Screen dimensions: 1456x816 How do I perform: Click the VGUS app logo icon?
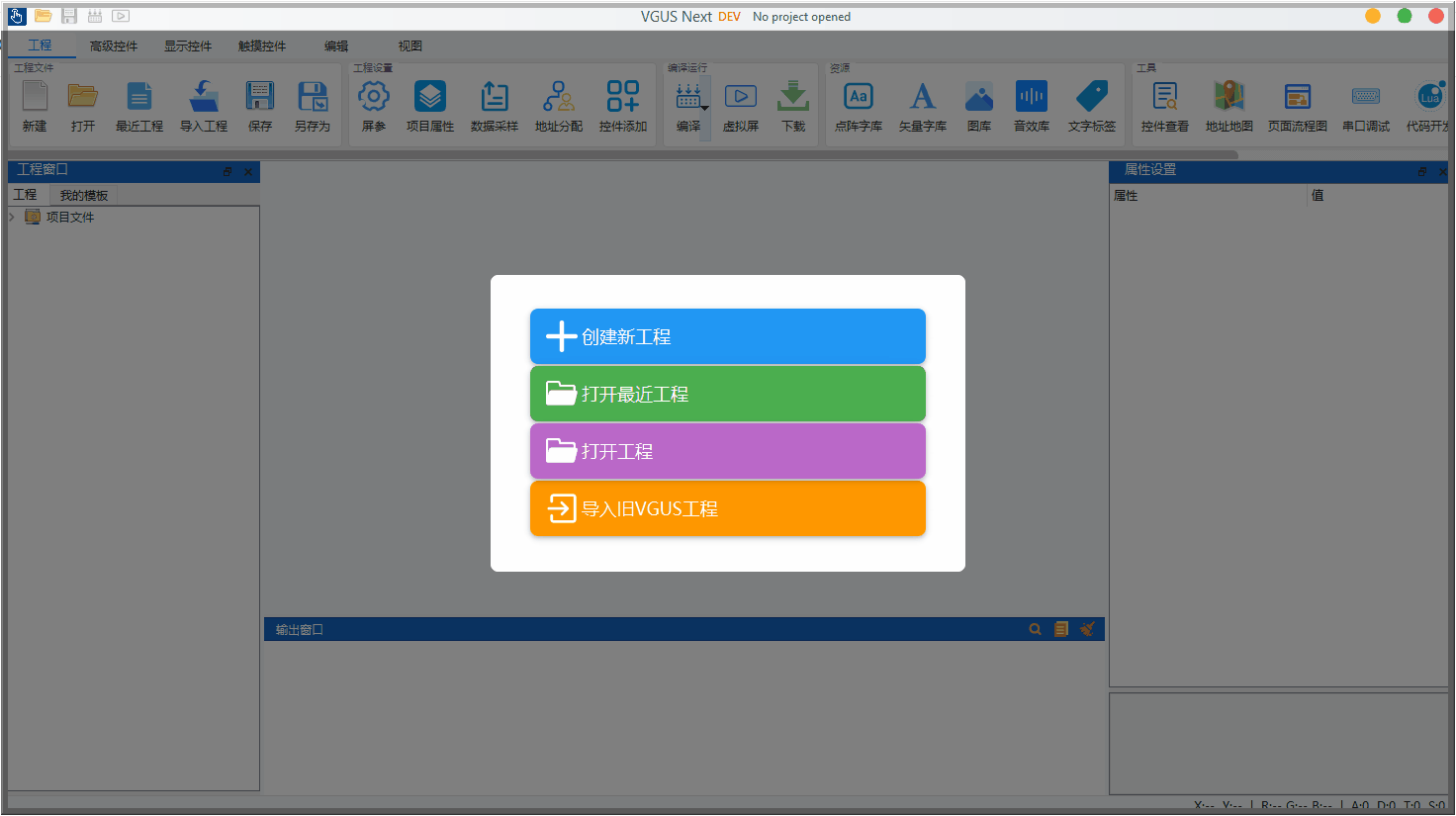(x=17, y=16)
